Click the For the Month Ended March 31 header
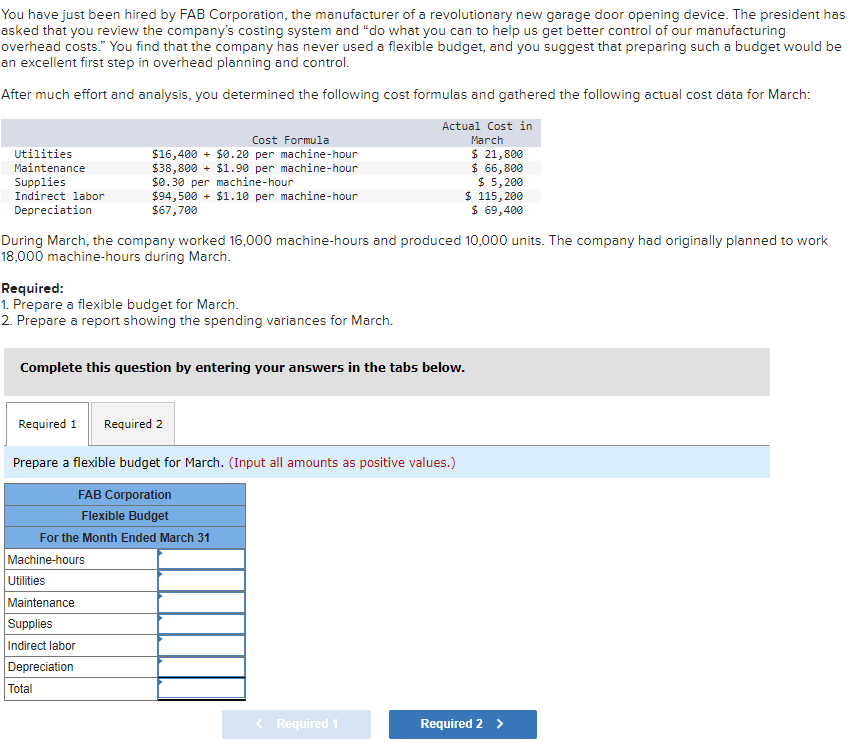This screenshot has width=856, height=743. [x=124, y=538]
